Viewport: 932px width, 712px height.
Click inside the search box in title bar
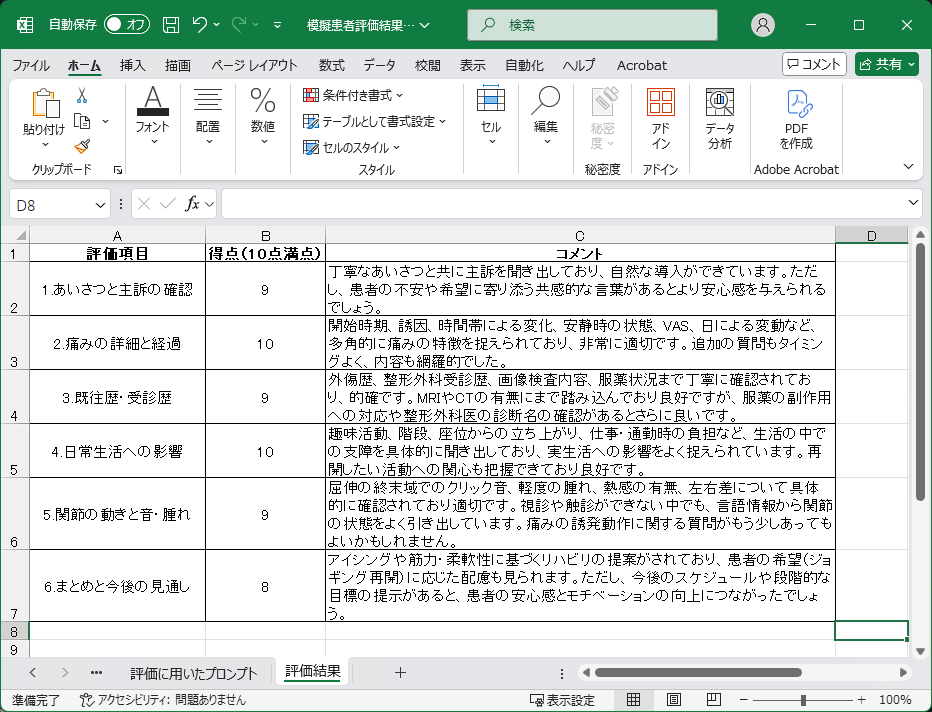598,25
